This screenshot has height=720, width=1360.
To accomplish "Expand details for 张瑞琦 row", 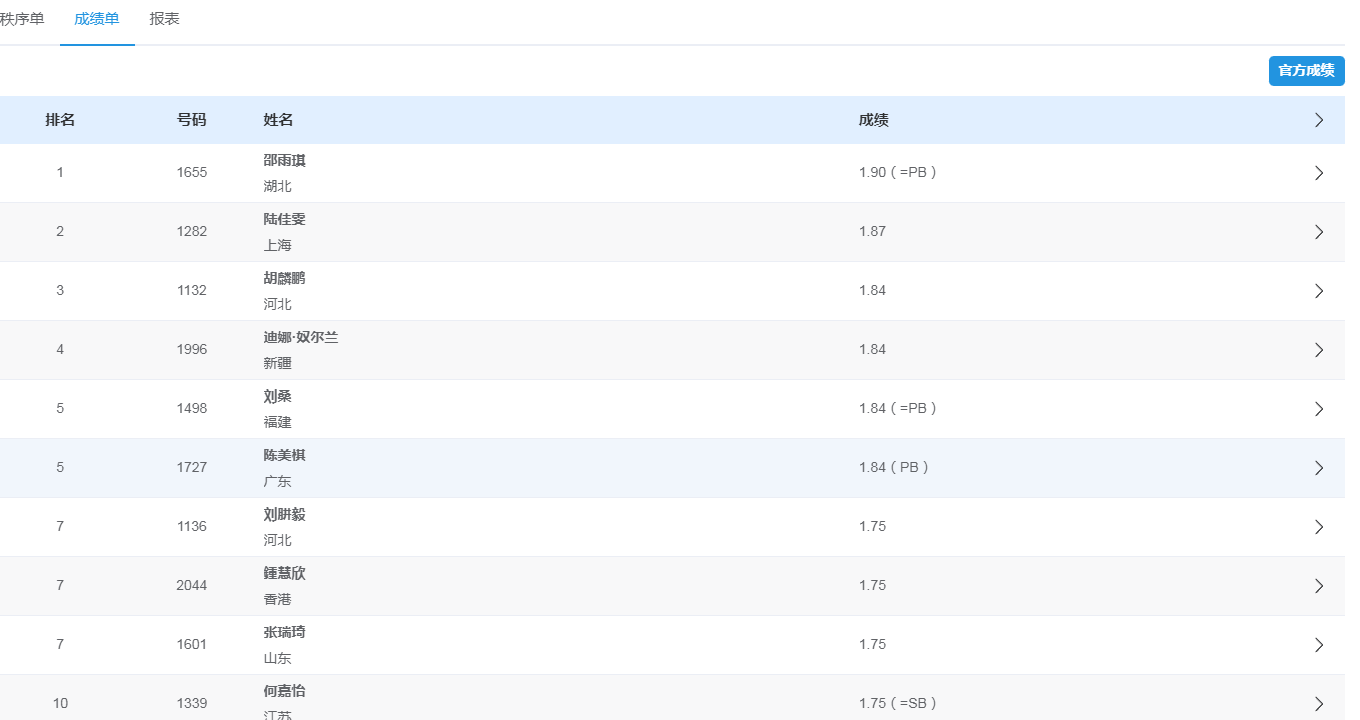I will (1319, 645).
